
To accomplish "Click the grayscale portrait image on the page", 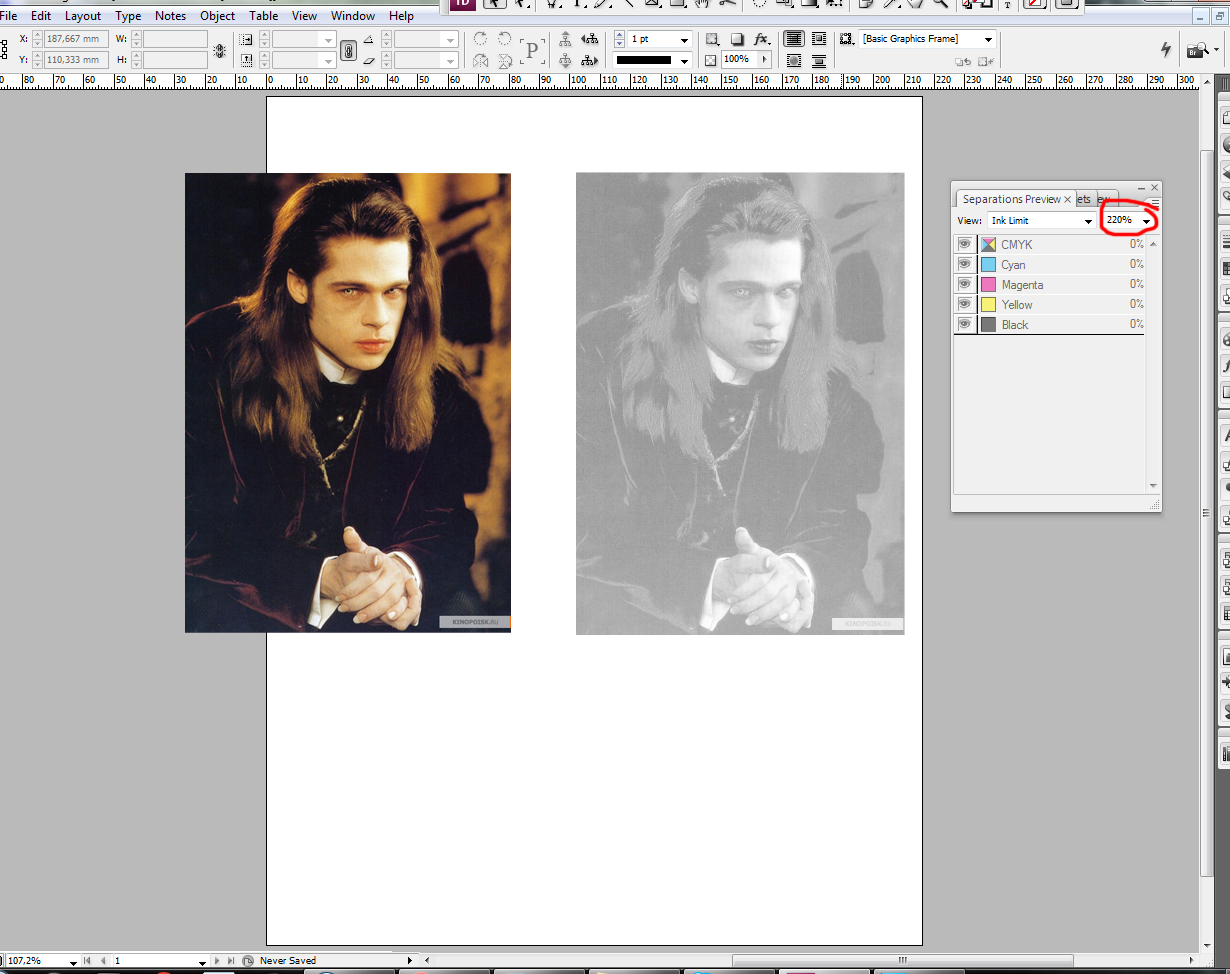I will tap(740, 404).
